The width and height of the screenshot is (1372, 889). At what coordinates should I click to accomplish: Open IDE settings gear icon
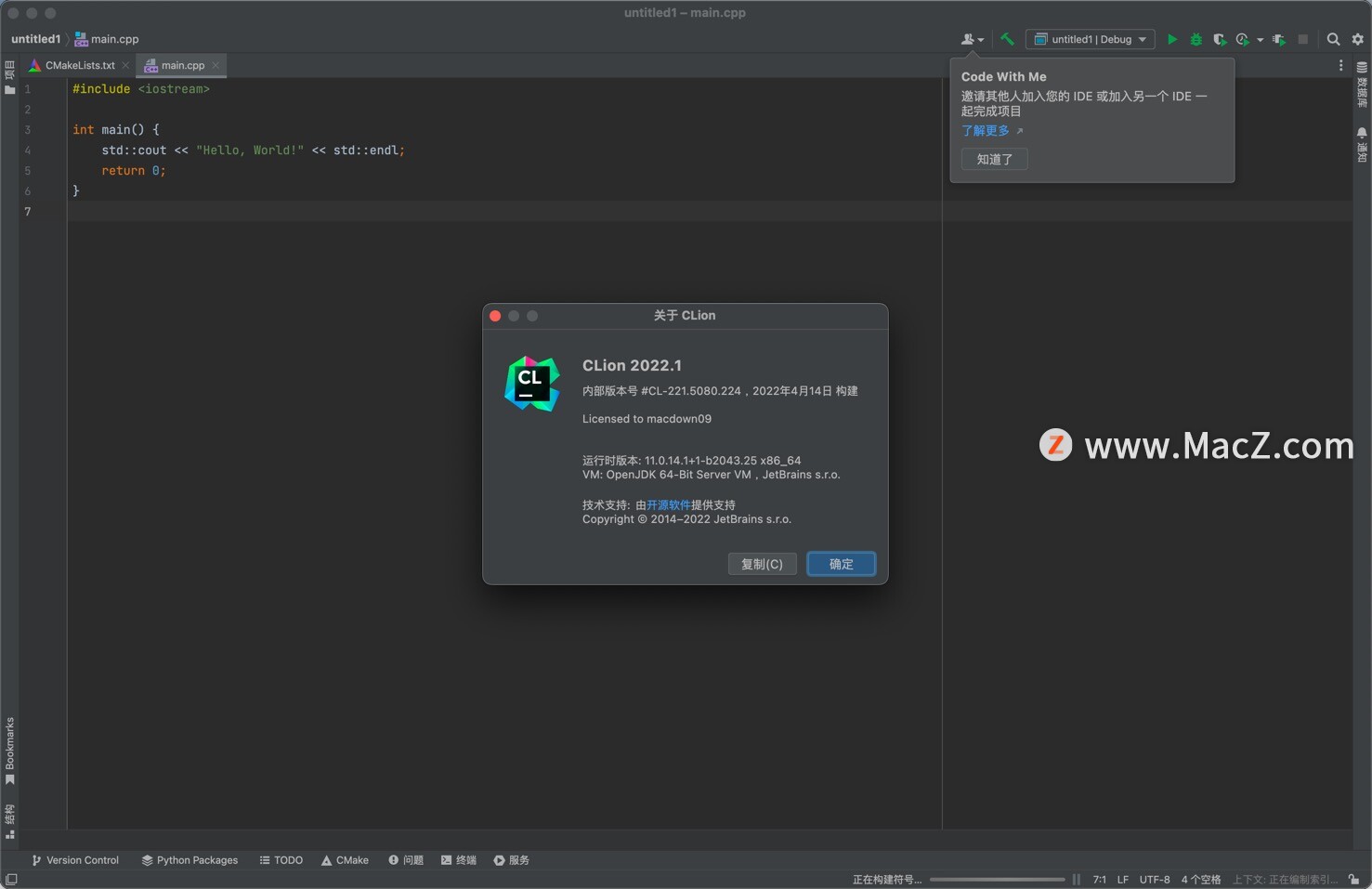click(1357, 39)
